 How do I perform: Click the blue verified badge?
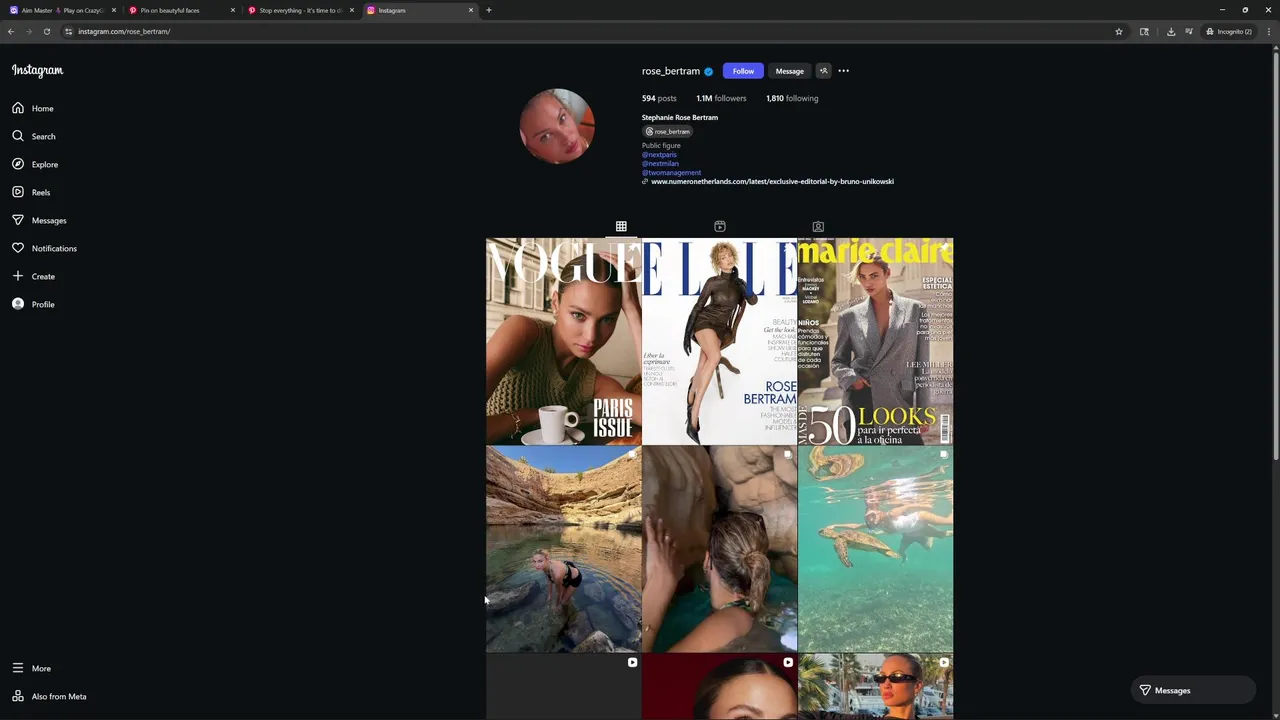click(x=709, y=71)
